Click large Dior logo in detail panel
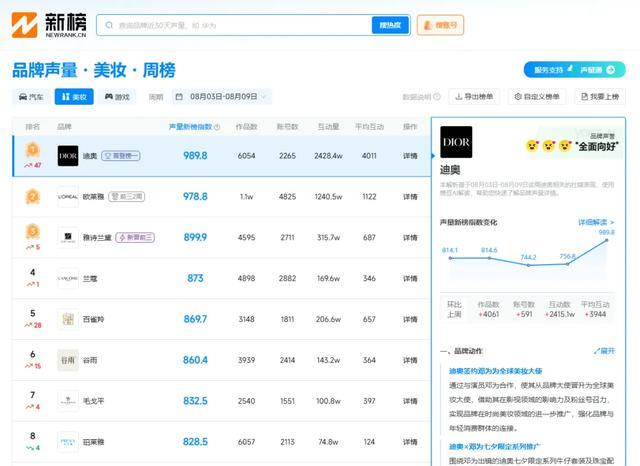The image size is (640, 466). pos(456,144)
